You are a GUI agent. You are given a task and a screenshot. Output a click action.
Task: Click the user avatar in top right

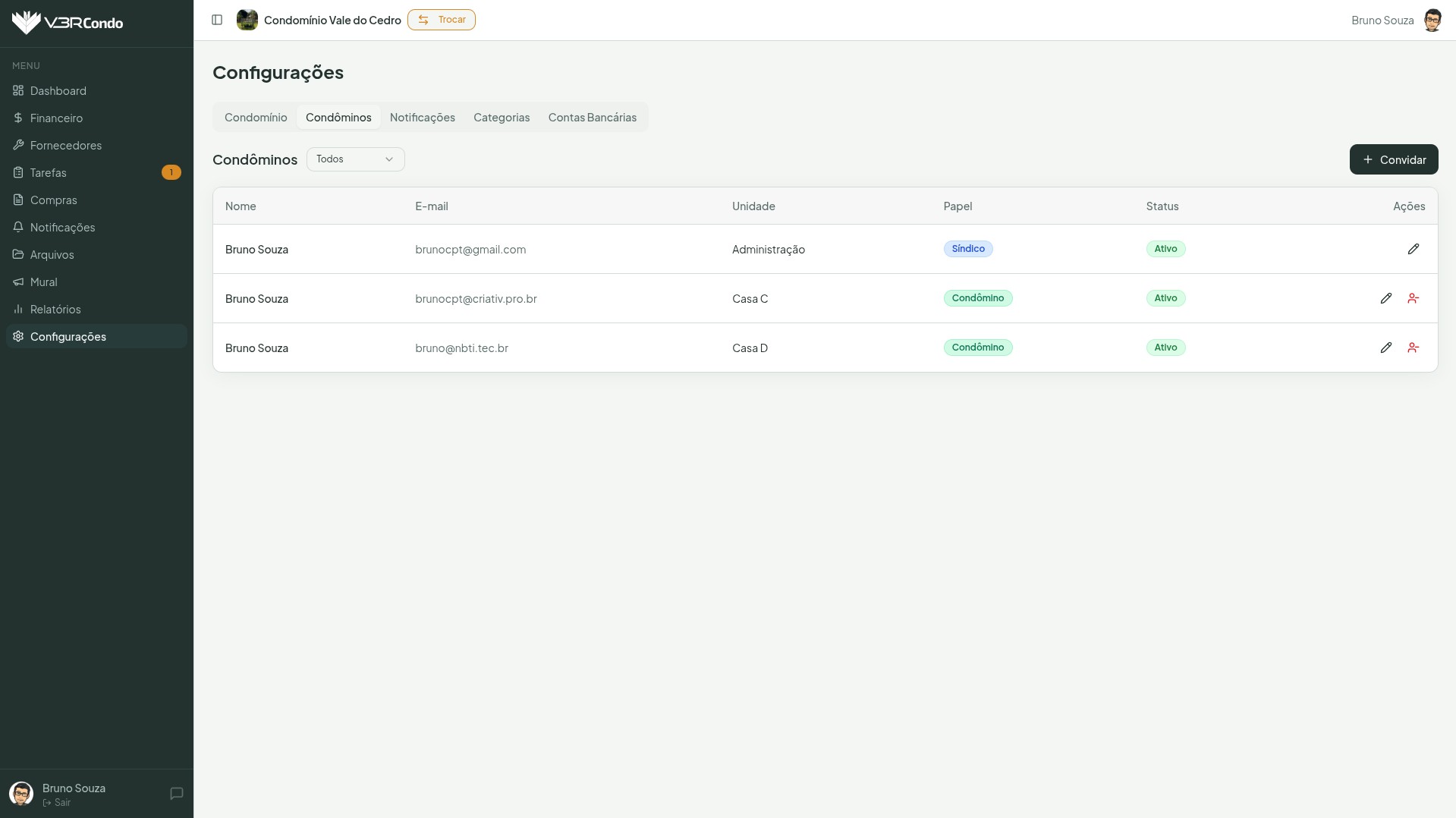tap(1432, 20)
